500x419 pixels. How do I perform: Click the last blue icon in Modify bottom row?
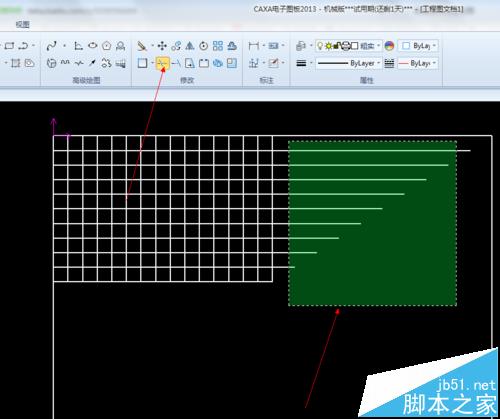232,63
